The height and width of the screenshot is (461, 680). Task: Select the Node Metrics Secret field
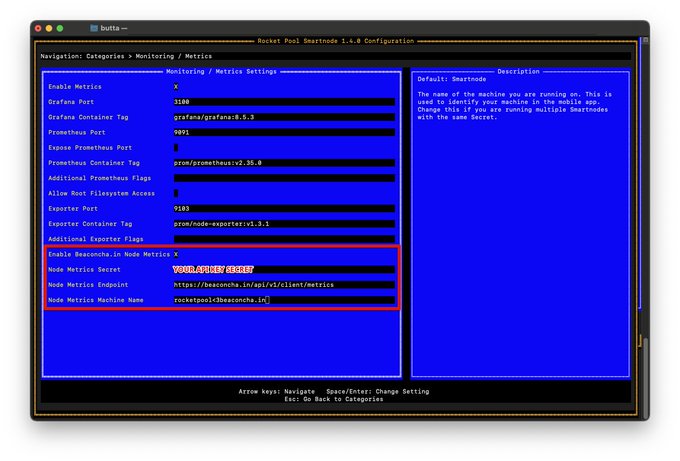284,270
